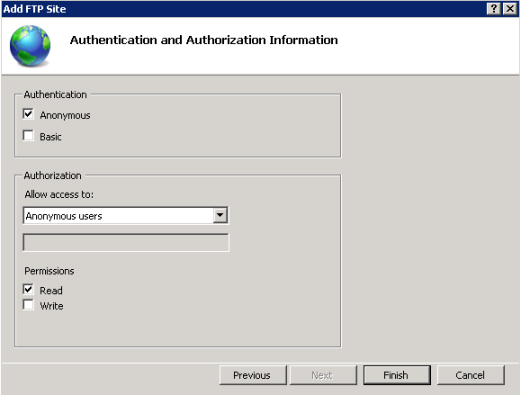520x395 pixels.
Task: Click the greyed-out Next button
Action: pos(323,375)
